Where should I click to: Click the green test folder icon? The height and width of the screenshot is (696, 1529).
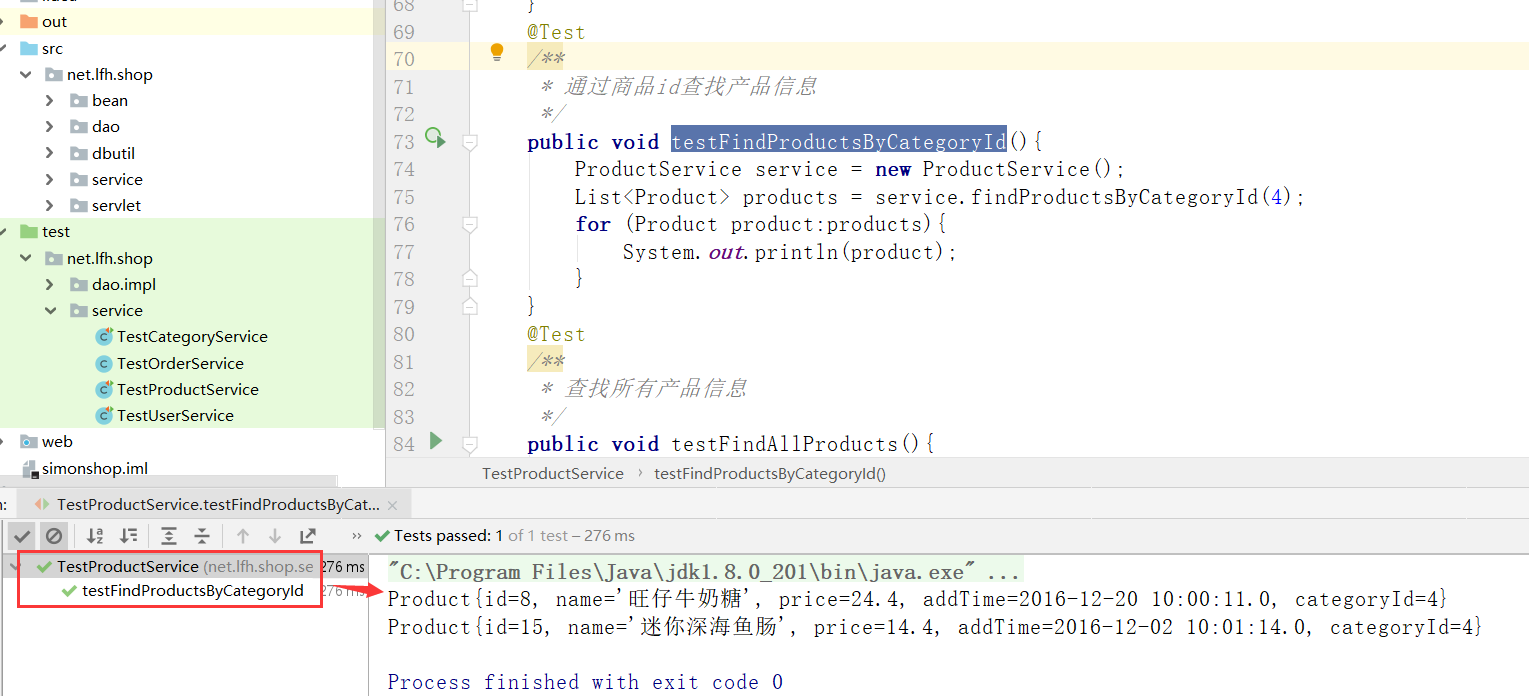pyautogui.click(x=28, y=231)
